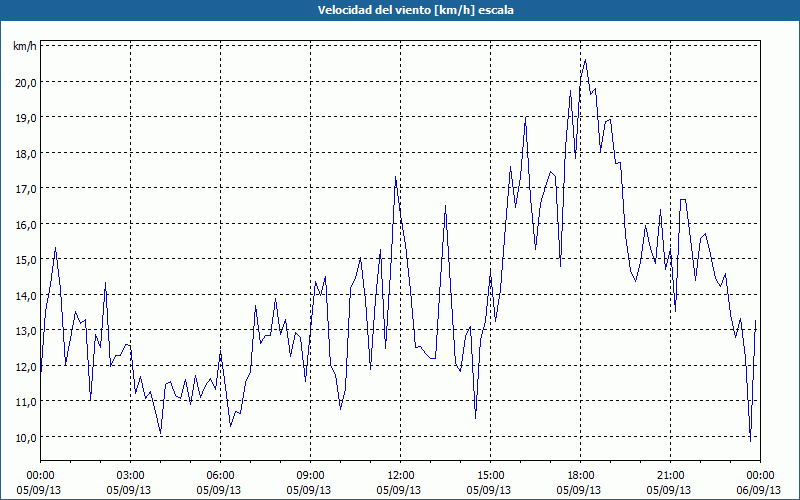Image resolution: width=800 pixels, height=500 pixels.
Task: Click the 18,0 y-axis value
Action: tap(26, 154)
